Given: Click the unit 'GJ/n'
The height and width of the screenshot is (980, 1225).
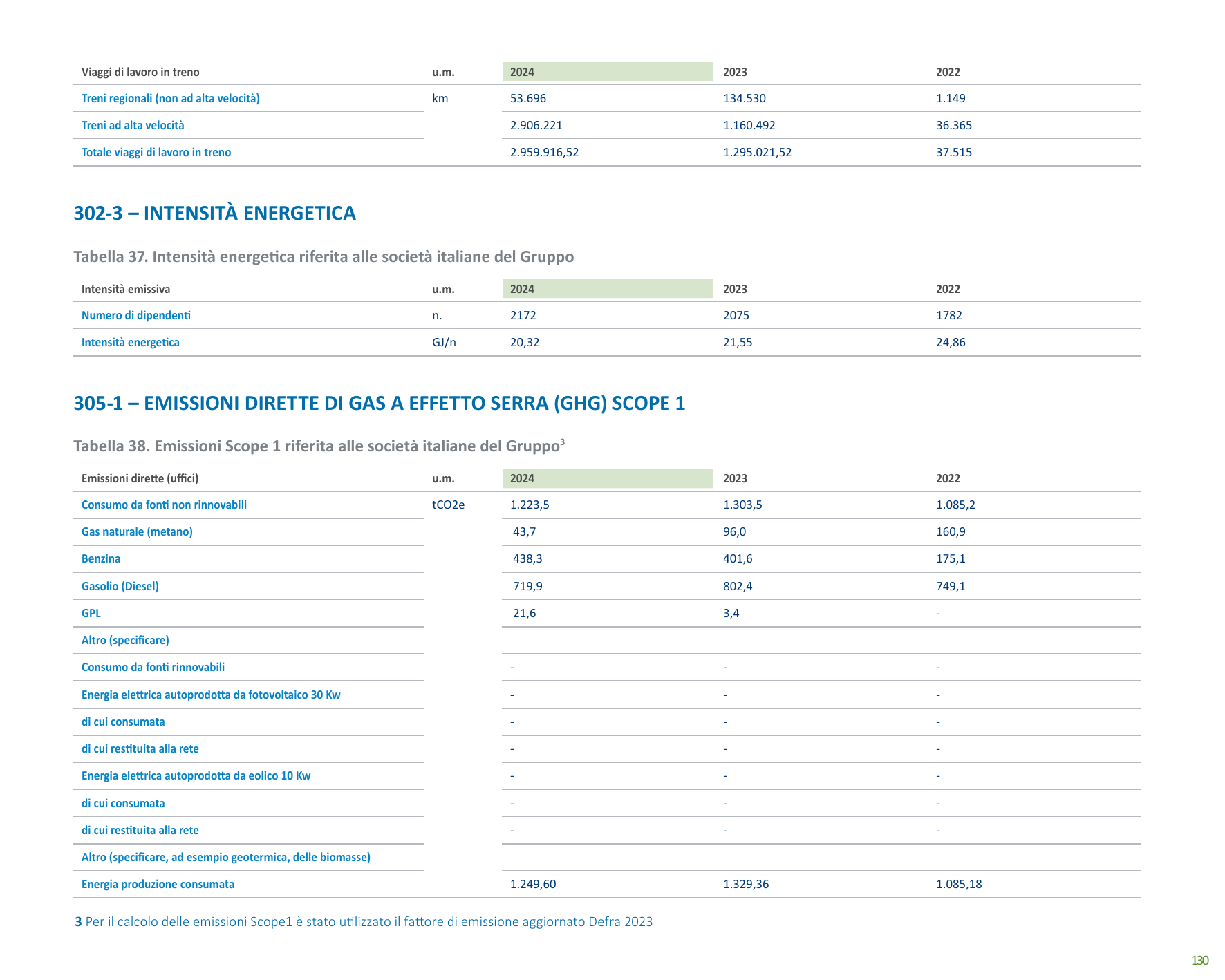Looking at the screenshot, I should 445,342.
